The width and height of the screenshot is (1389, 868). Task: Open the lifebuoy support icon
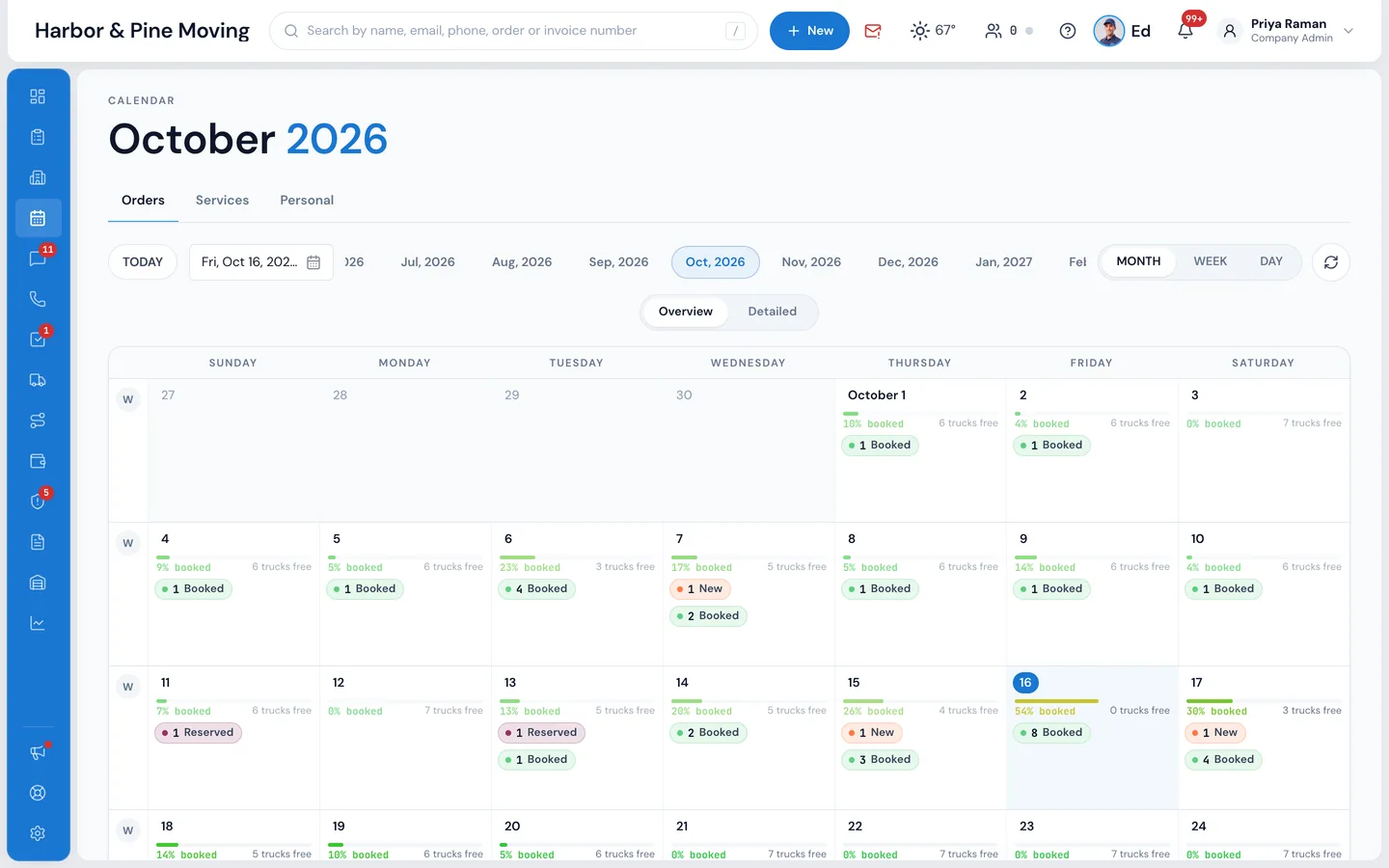tap(38, 793)
